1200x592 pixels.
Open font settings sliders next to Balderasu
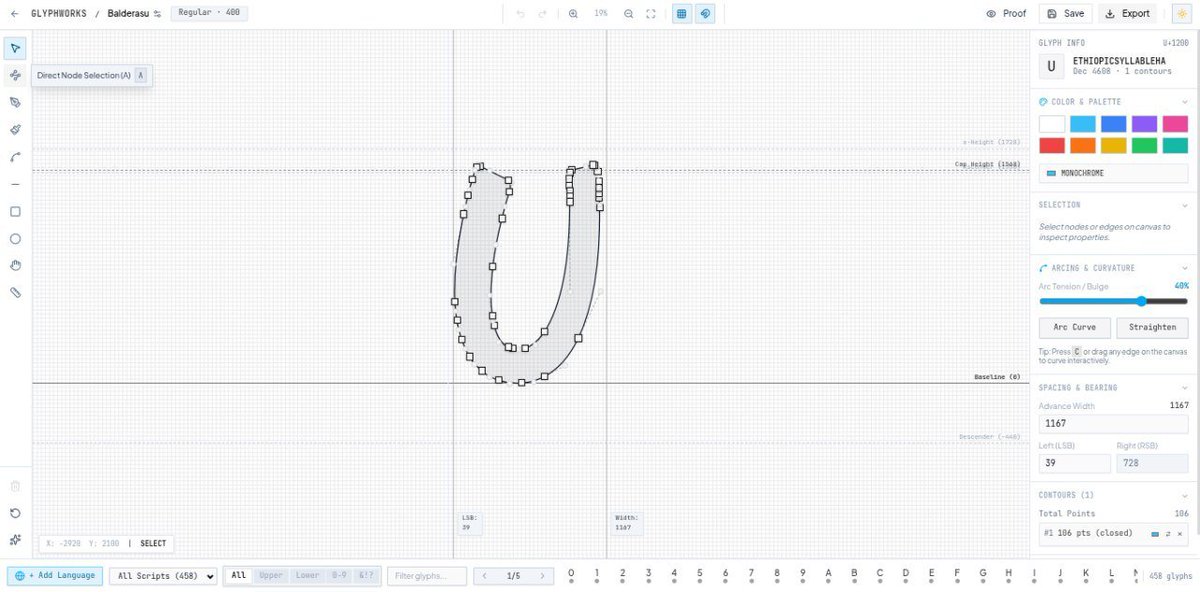tap(157, 14)
